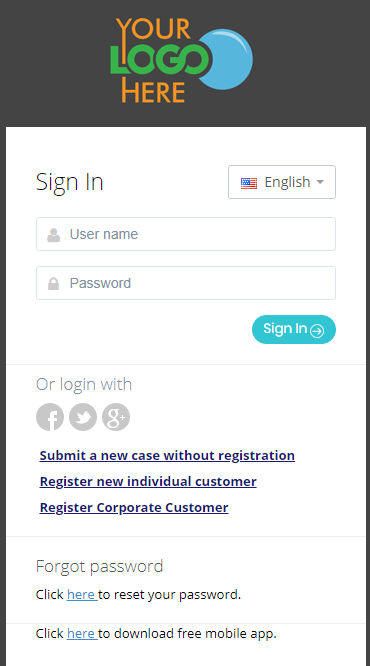Open 'Register new individual customer' link
370x666 pixels.
pos(148,482)
